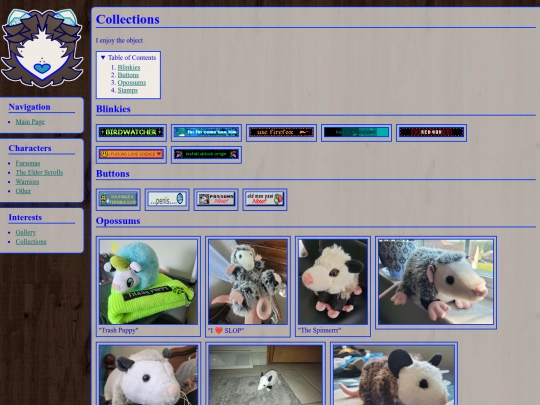This screenshot has height=405, width=540.
Task: Open The Elder Scrolls link
Action: click(39, 173)
